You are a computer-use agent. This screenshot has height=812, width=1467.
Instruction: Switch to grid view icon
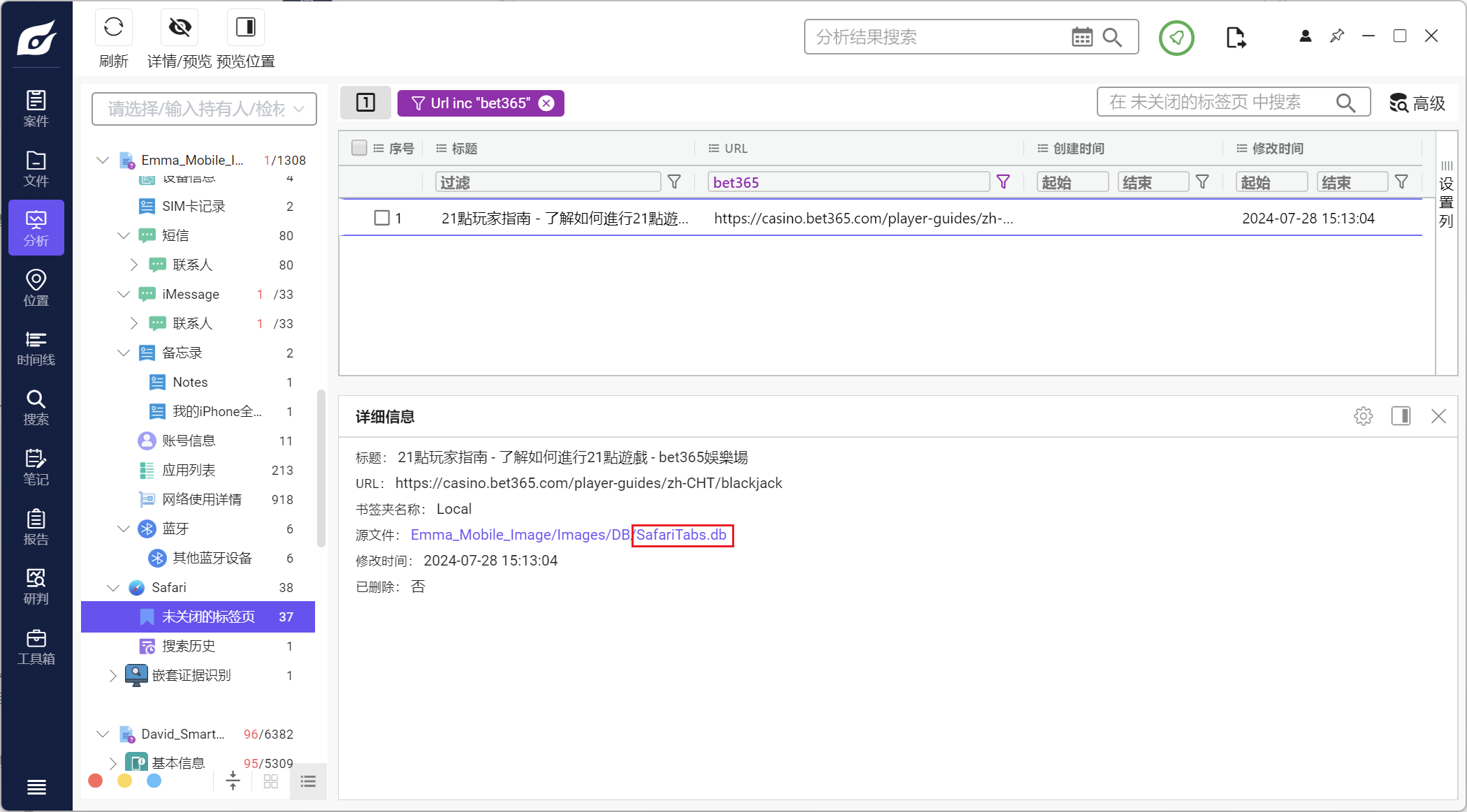click(271, 781)
